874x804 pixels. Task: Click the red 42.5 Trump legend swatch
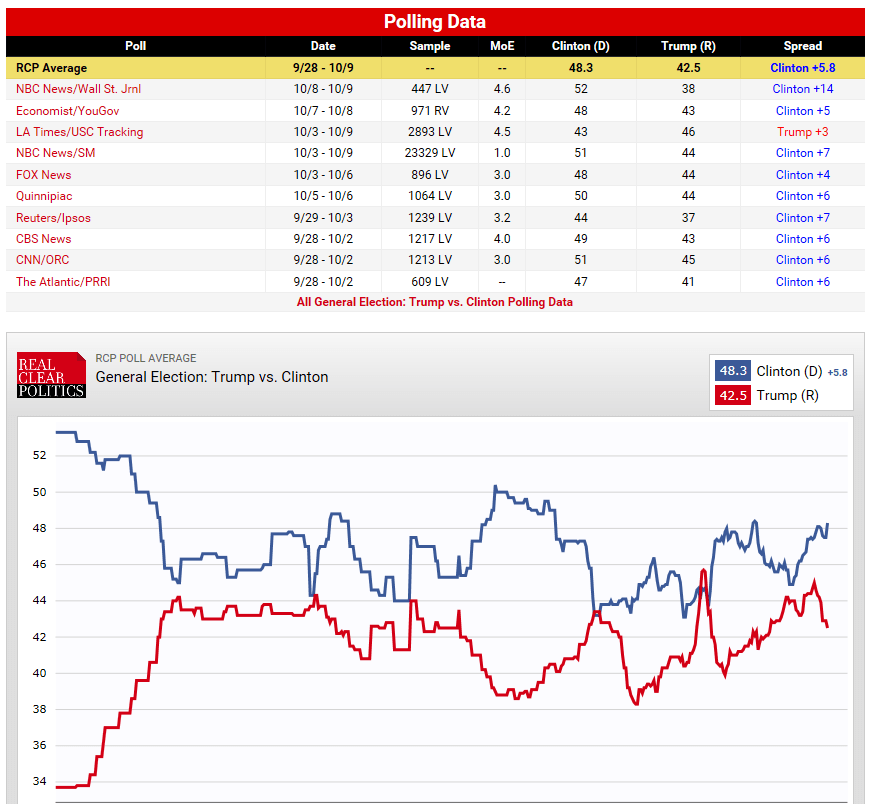click(732, 396)
